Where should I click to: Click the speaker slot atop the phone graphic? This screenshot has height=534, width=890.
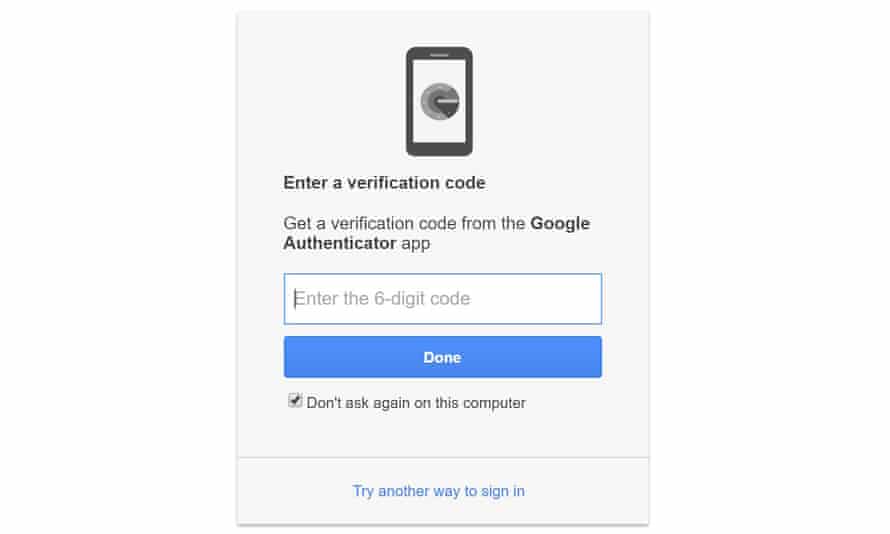[439, 55]
